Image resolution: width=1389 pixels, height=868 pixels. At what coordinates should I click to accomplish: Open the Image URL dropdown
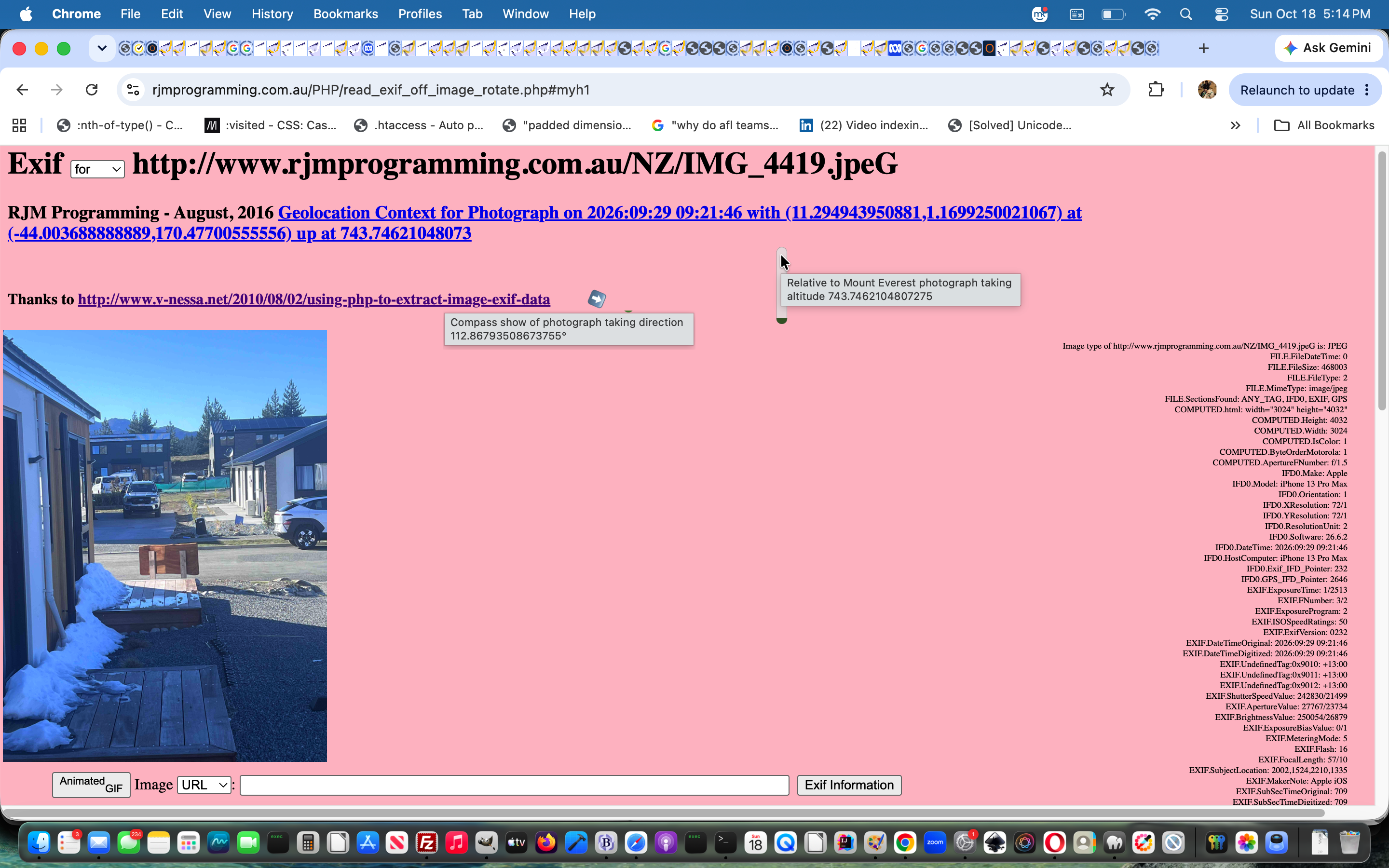point(204,785)
